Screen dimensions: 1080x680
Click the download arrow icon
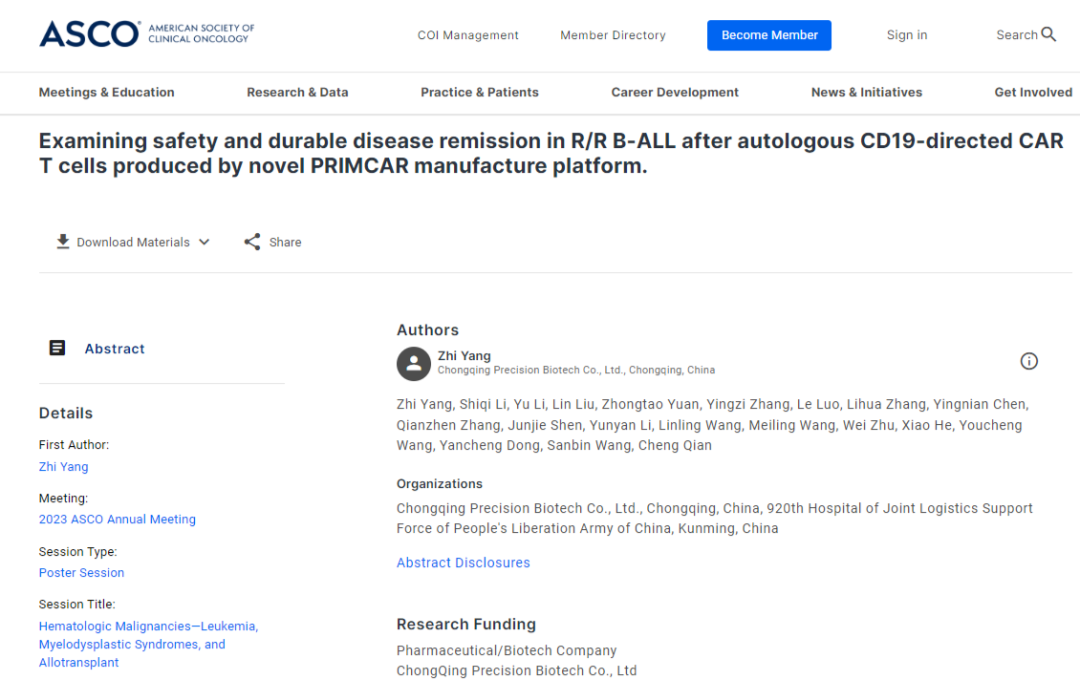(63, 242)
